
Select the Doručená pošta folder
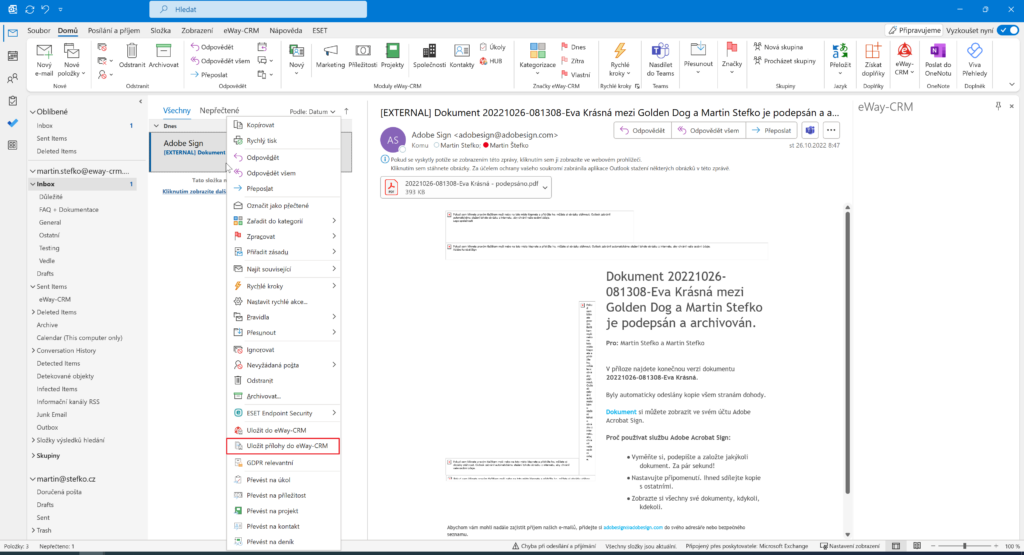(59, 492)
